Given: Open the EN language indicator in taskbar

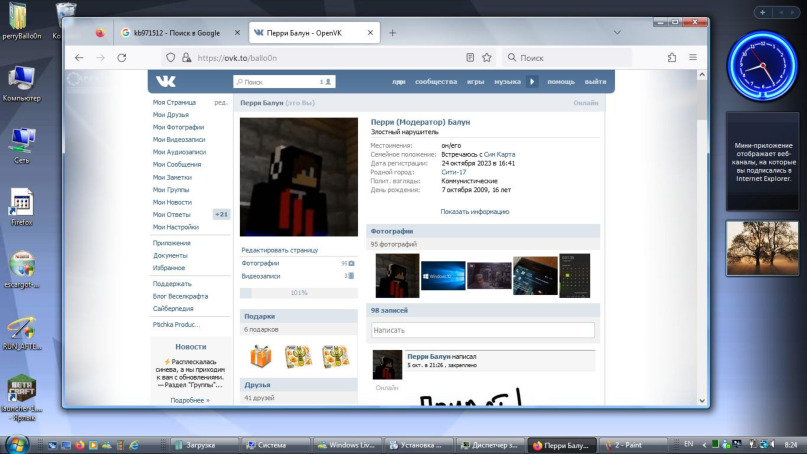Looking at the screenshot, I should tap(687, 443).
